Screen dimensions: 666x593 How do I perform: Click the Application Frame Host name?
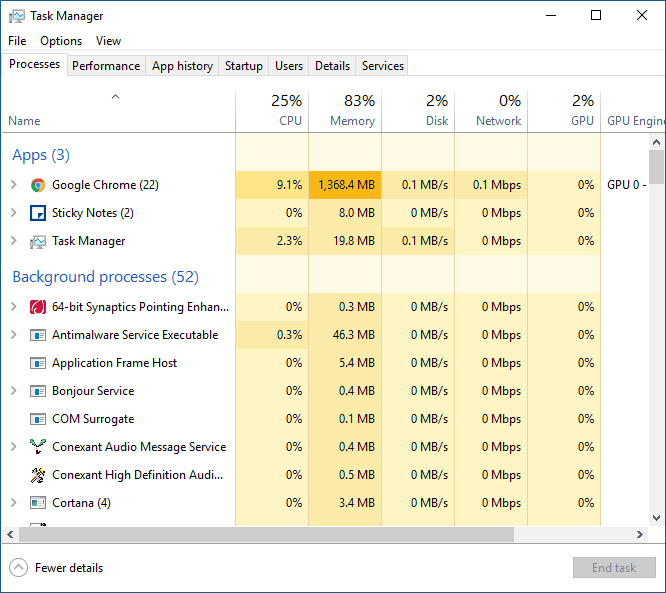pyautogui.click(x=114, y=363)
